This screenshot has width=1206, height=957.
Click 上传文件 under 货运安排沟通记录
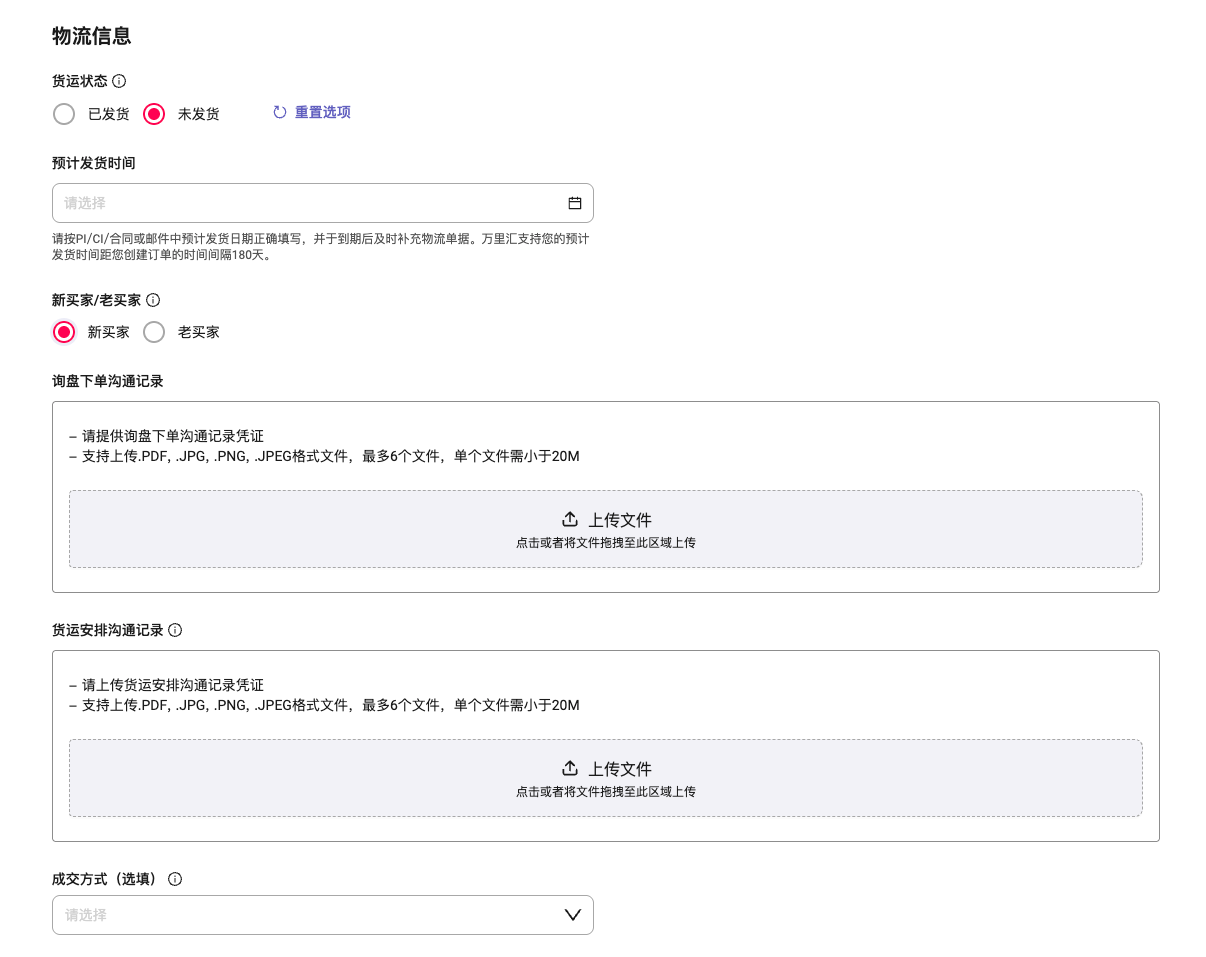pyautogui.click(x=620, y=769)
